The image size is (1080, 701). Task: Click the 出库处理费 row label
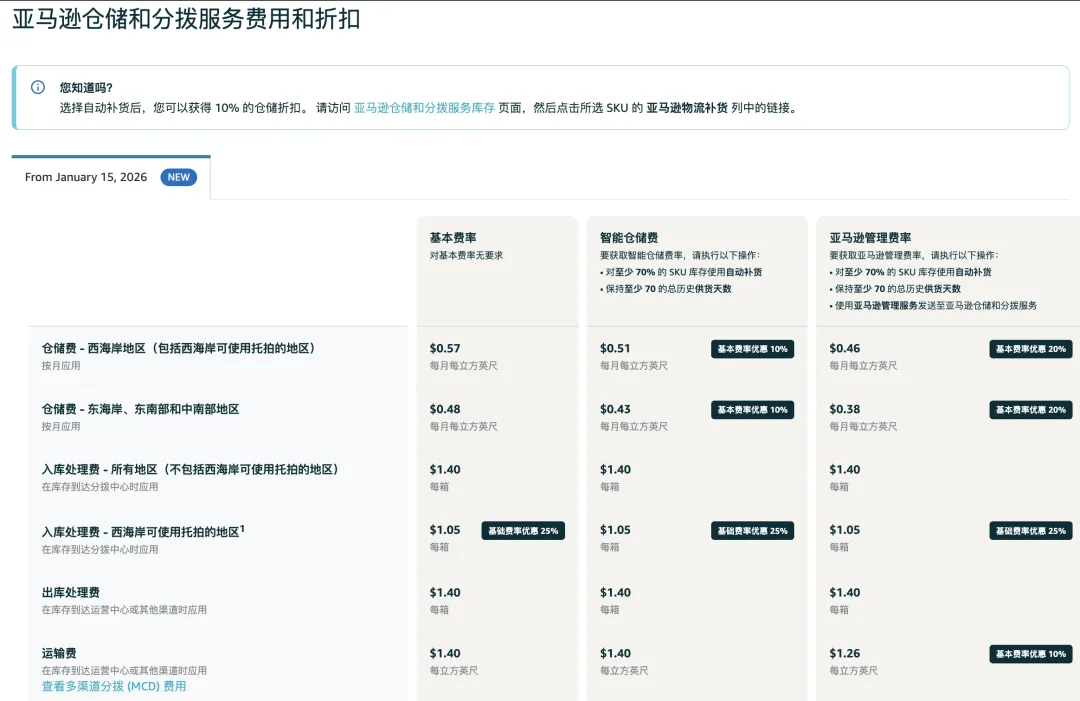point(71,593)
